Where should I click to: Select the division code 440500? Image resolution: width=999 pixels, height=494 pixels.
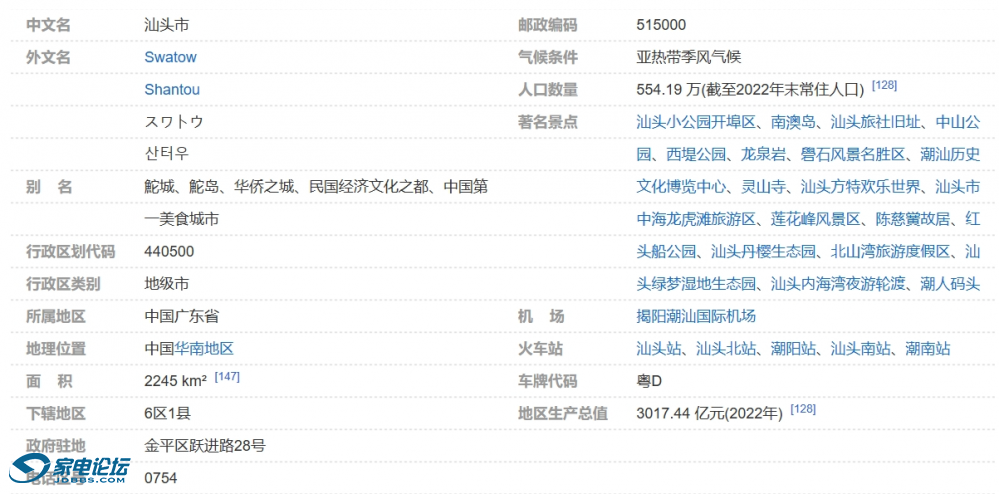169,251
